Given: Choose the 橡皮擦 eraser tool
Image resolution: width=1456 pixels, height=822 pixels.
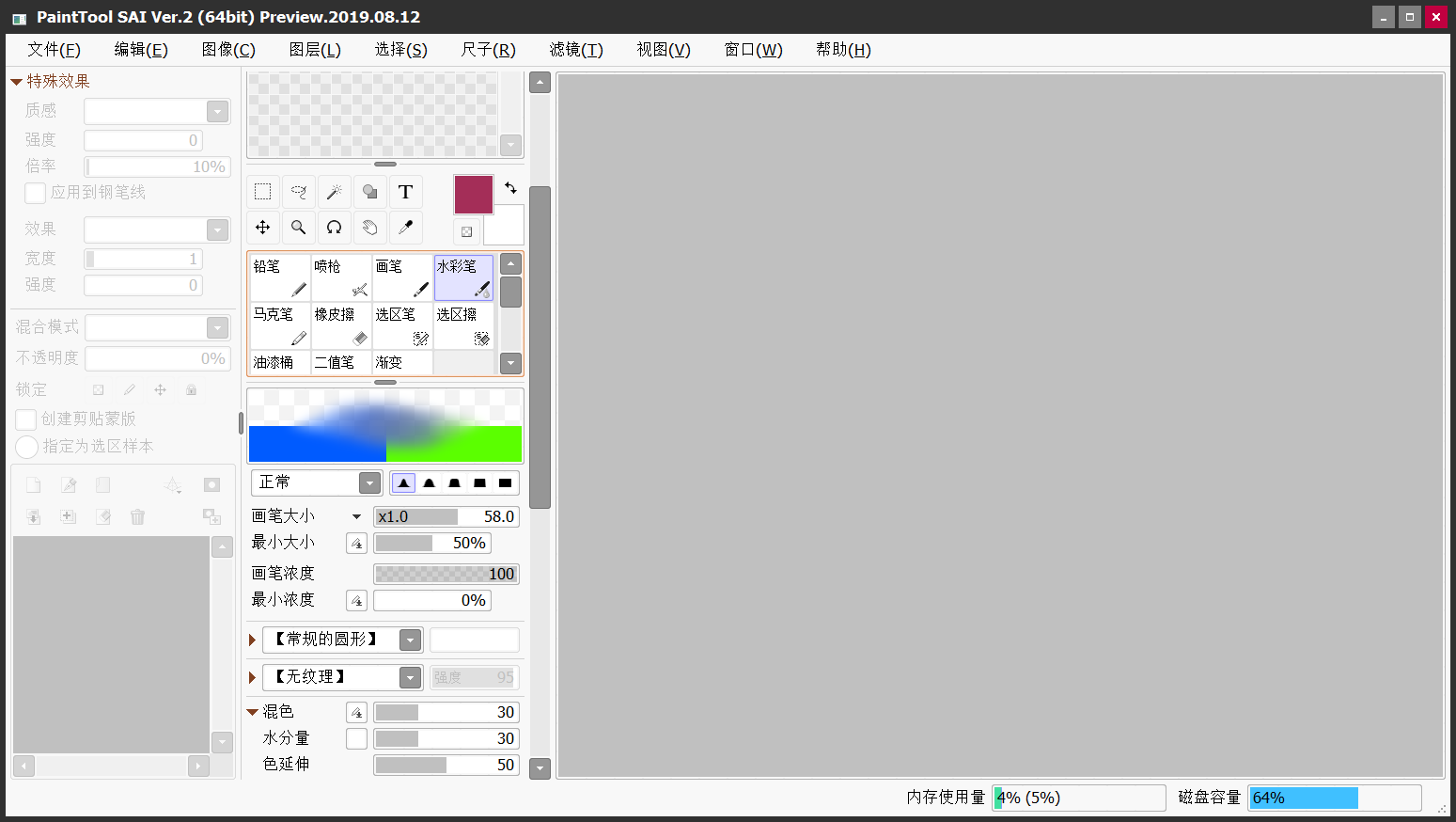Looking at the screenshot, I should (x=341, y=325).
